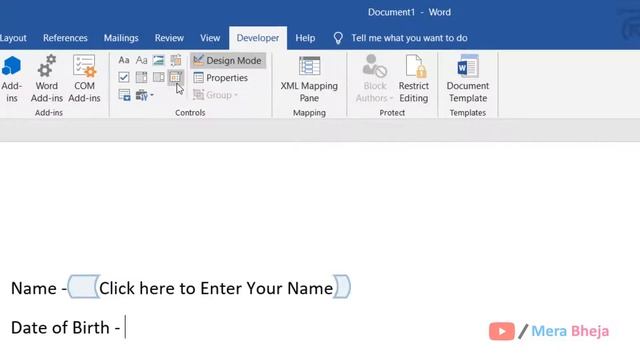Open the XML Mapping Pane

coord(309,79)
